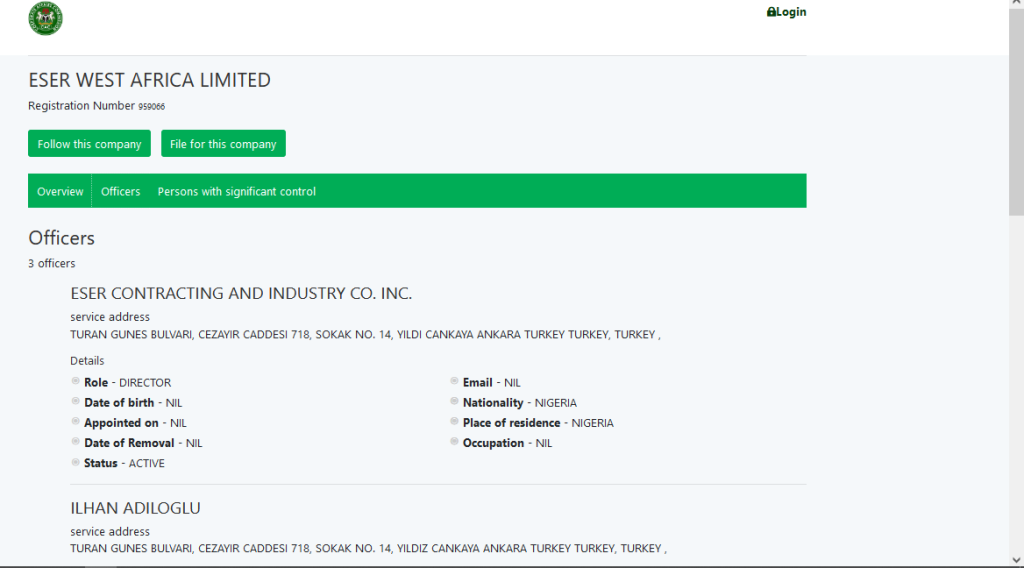1024x568 pixels.
Task: Click File for this company button
Action: click(223, 144)
